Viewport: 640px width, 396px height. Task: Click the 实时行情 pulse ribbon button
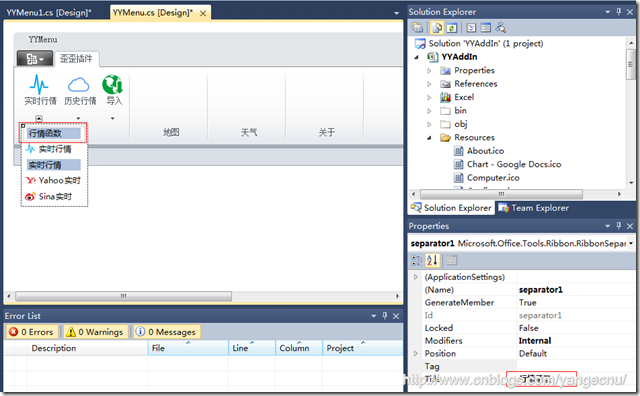click(x=40, y=90)
